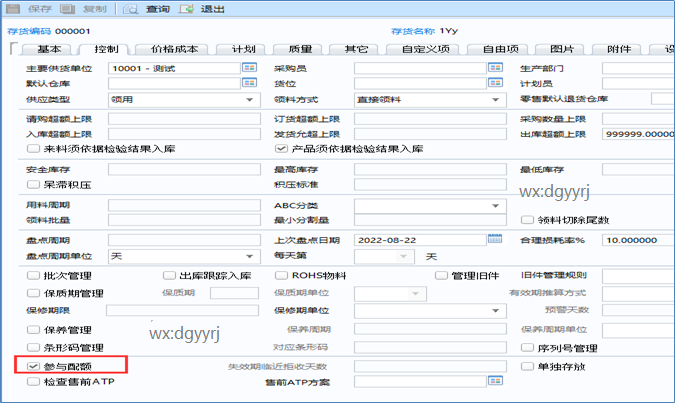Click 最小分割量 input field

(430, 220)
